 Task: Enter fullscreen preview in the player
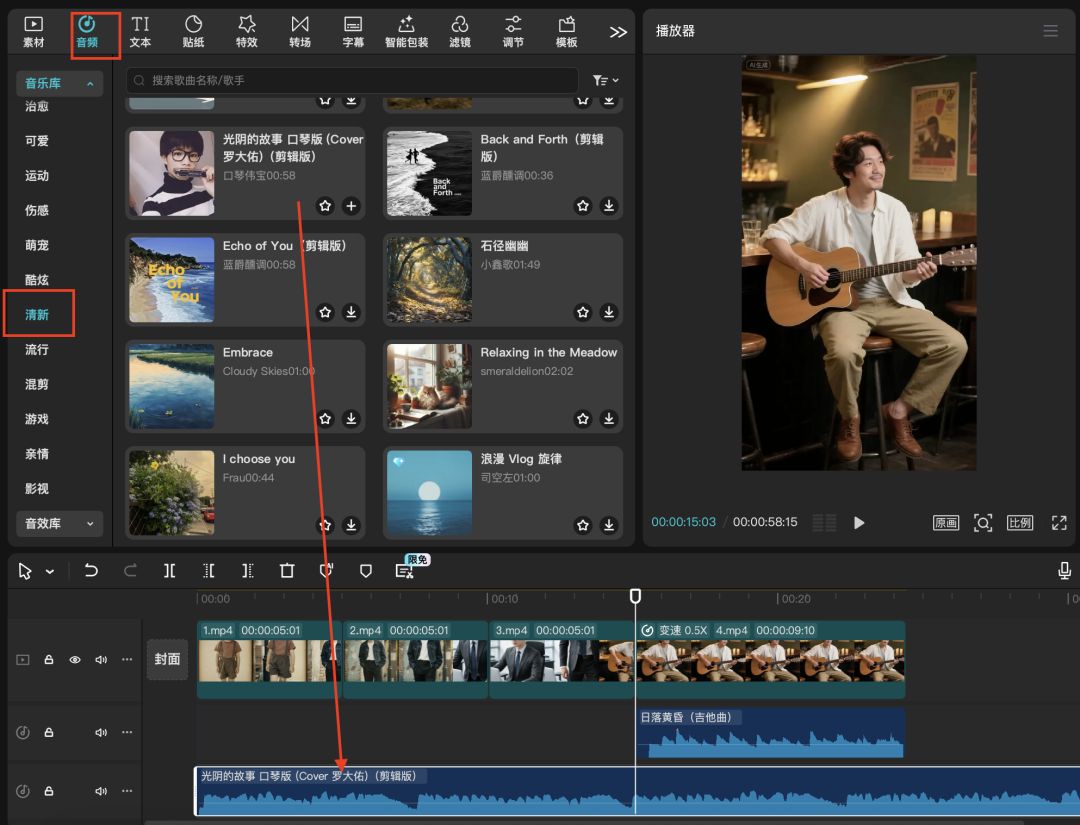click(1059, 523)
